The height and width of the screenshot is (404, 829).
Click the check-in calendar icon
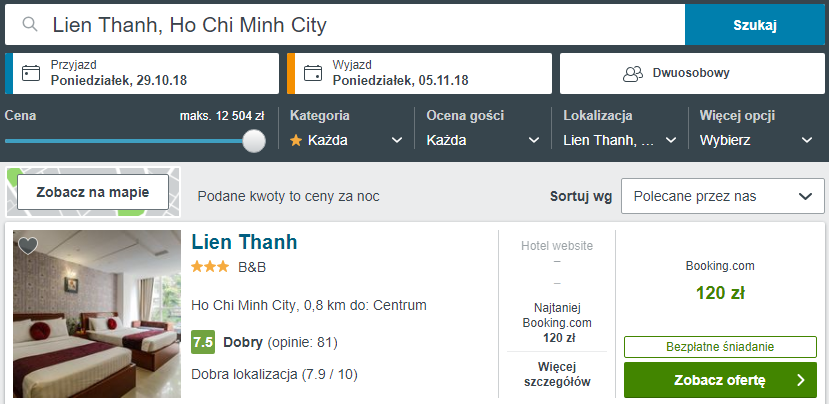tap(31, 73)
